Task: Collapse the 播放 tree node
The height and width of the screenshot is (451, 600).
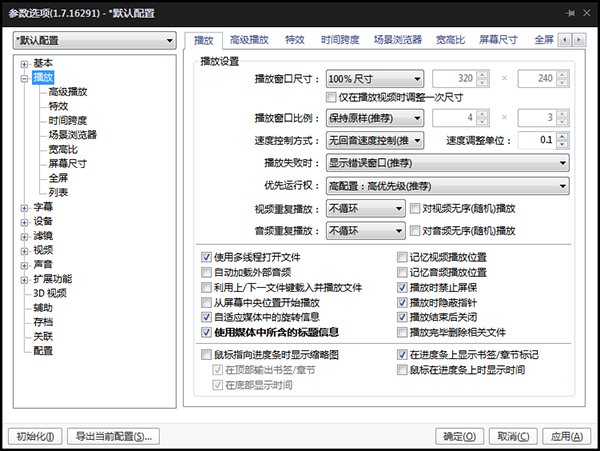Action: [24, 77]
